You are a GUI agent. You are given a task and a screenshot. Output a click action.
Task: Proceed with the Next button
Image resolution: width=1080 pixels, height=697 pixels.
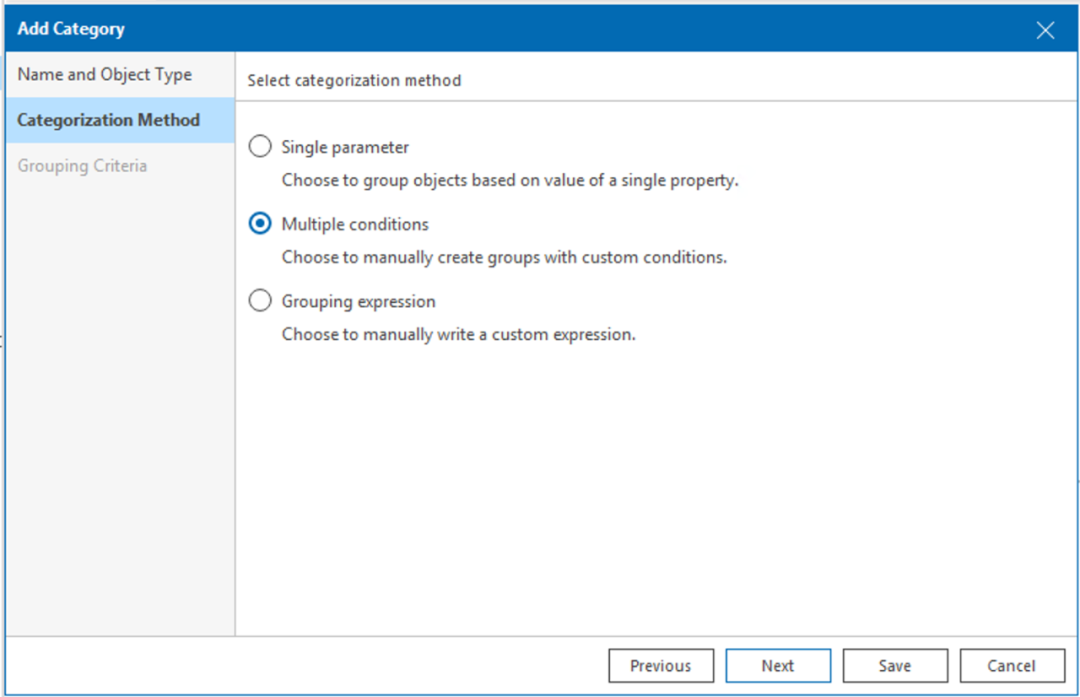[x=778, y=666]
